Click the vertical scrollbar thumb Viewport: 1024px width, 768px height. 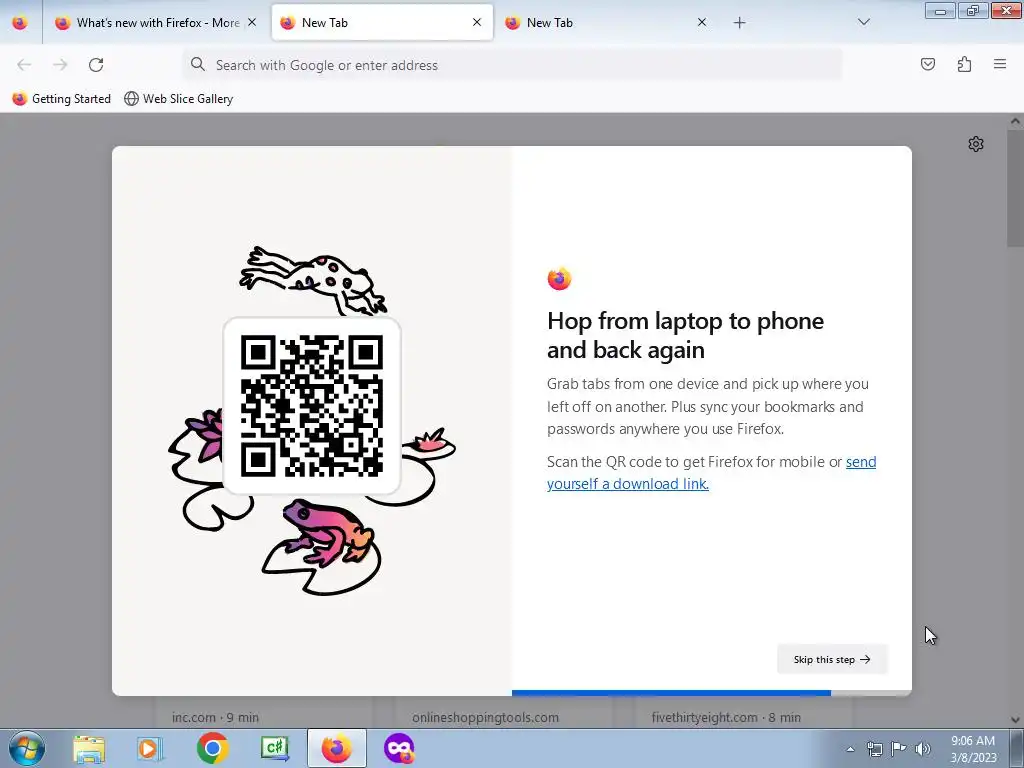click(x=1016, y=188)
